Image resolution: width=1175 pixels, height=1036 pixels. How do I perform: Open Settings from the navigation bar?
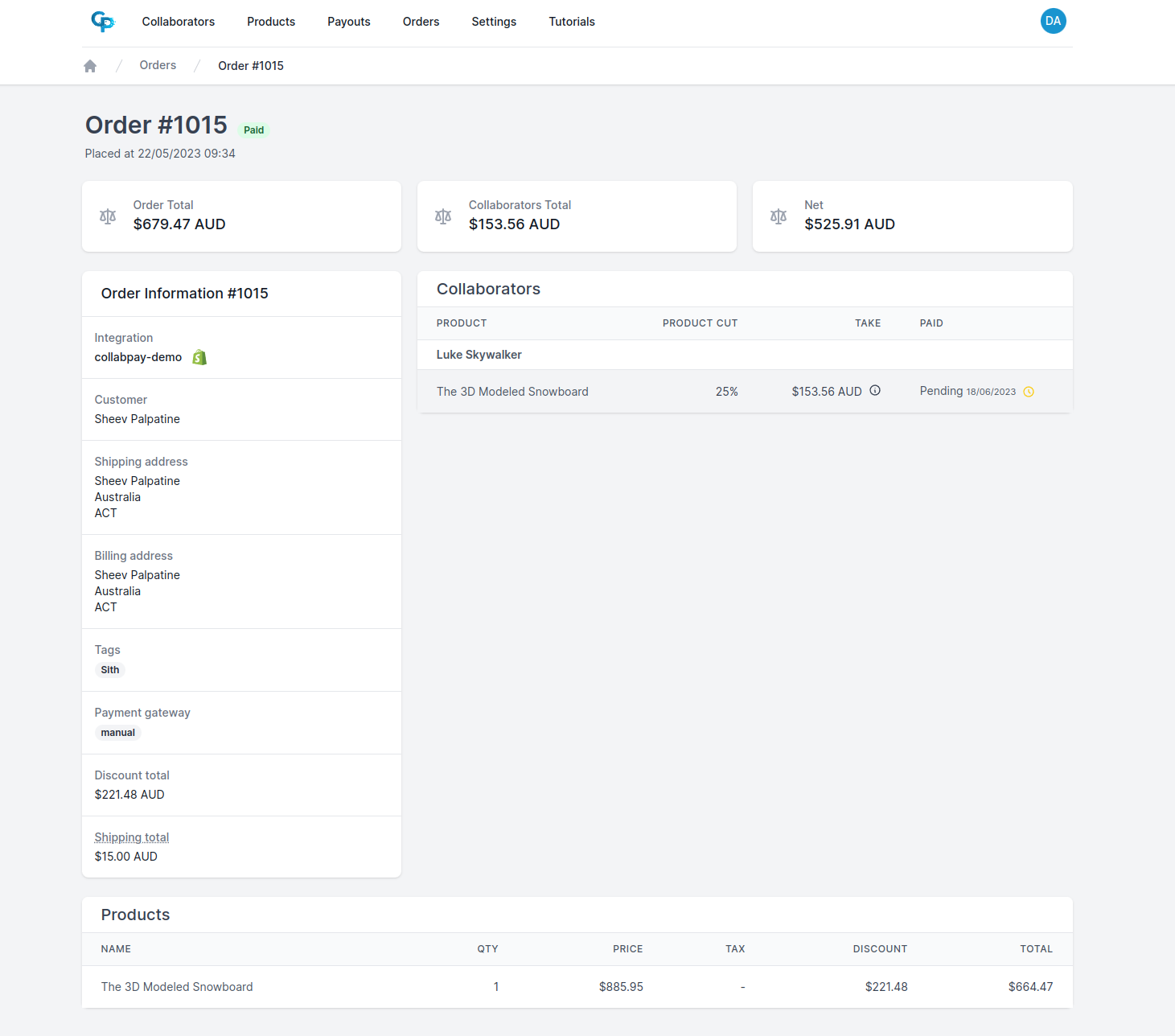[493, 22]
